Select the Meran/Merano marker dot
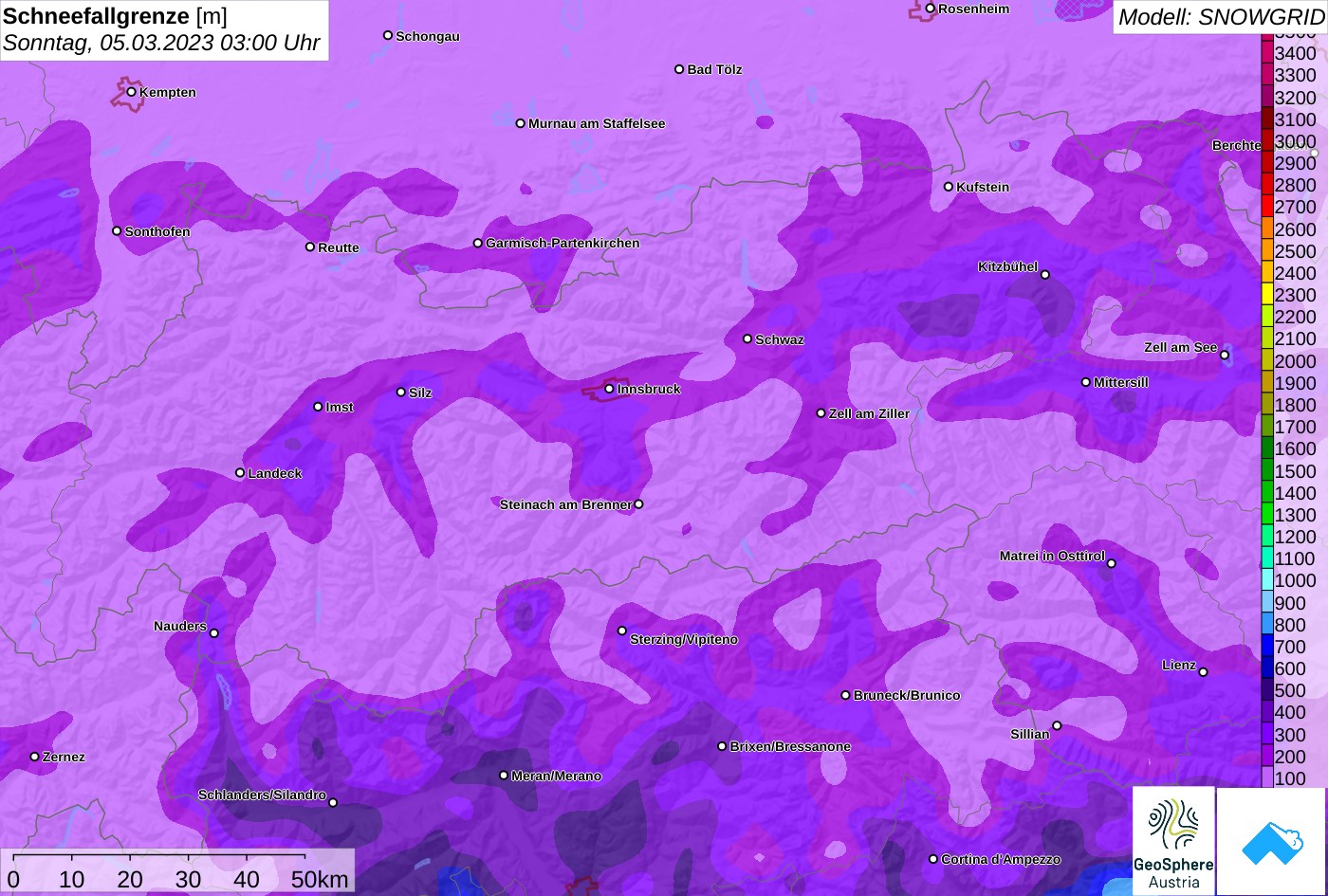 (504, 776)
